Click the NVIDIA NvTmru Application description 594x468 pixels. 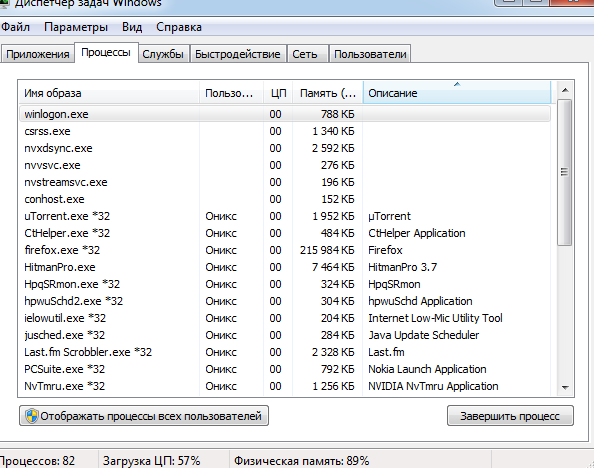pyautogui.click(x=433, y=386)
